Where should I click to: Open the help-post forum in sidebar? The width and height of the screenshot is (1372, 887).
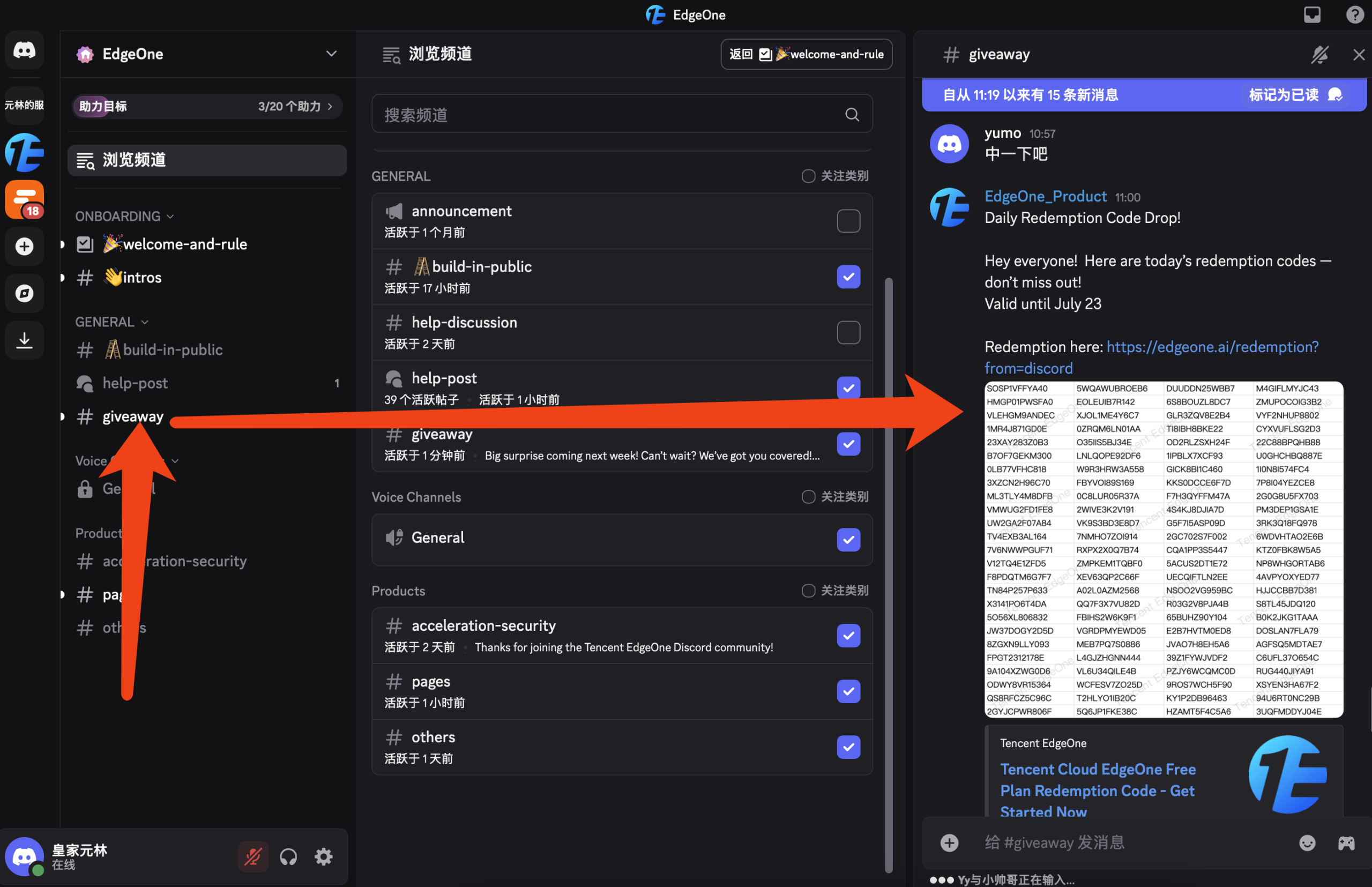[207, 383]
